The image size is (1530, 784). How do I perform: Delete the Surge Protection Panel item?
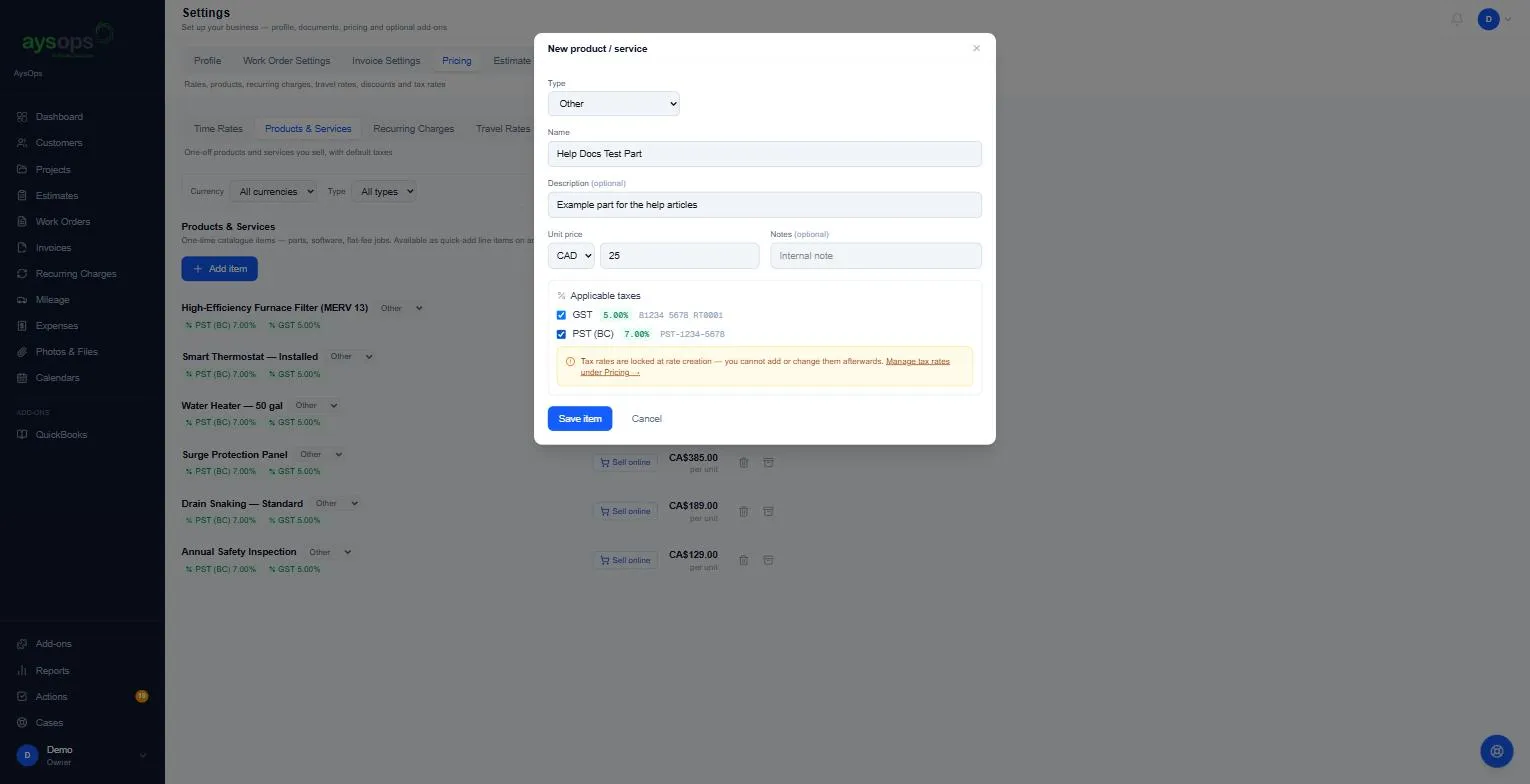[x=743, y=462]
